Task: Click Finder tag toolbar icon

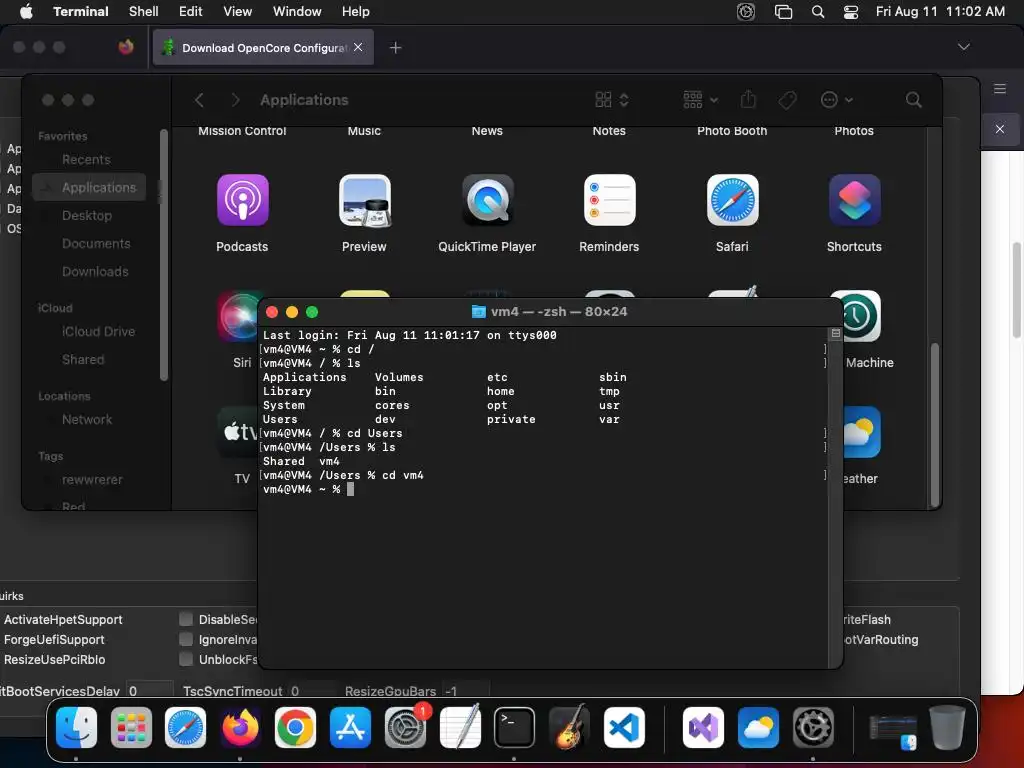Action: (788, 100)
